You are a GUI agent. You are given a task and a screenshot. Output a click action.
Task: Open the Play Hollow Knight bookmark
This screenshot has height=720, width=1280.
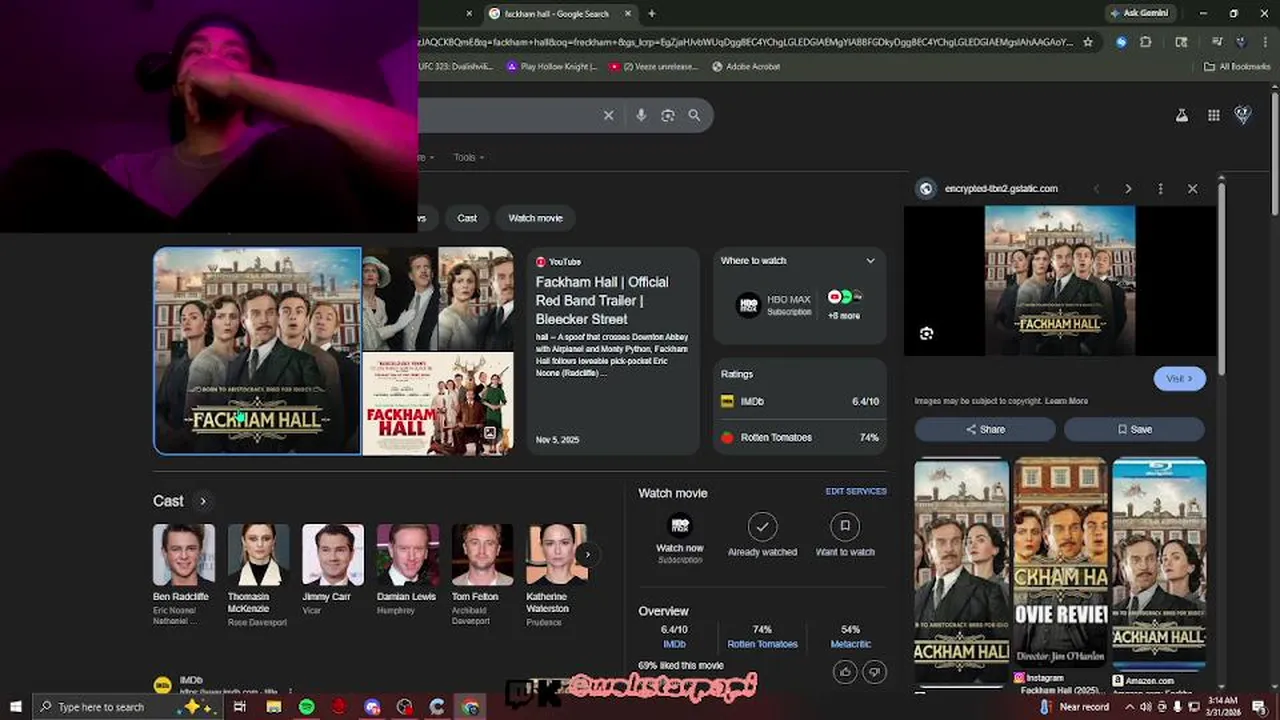click(552, 67)
